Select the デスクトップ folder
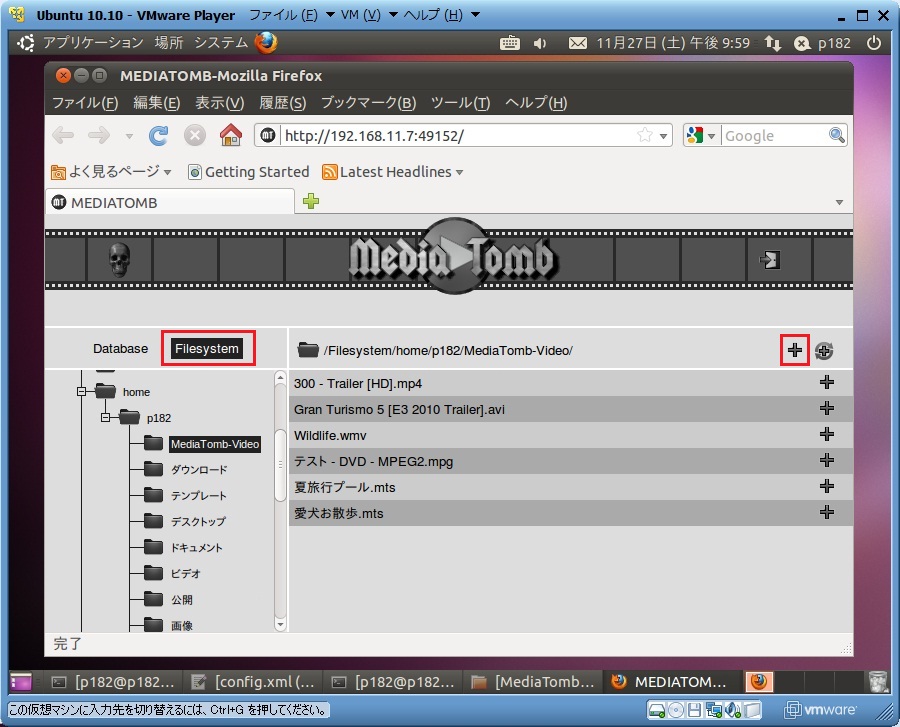900x727 pixels. tap(199, 522)
